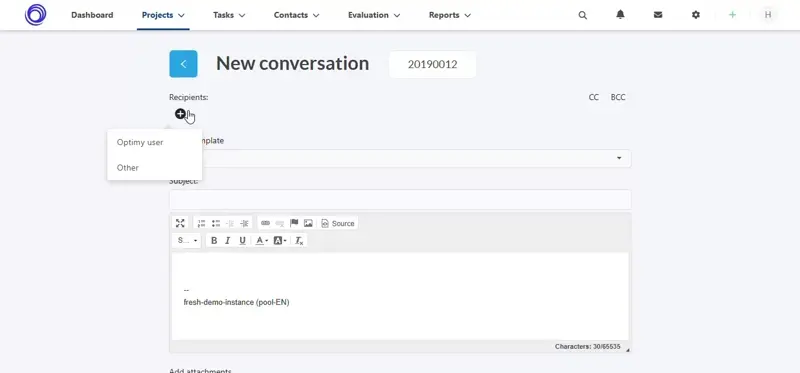Increase indent in editor toolbar

(x=244, y=223)
